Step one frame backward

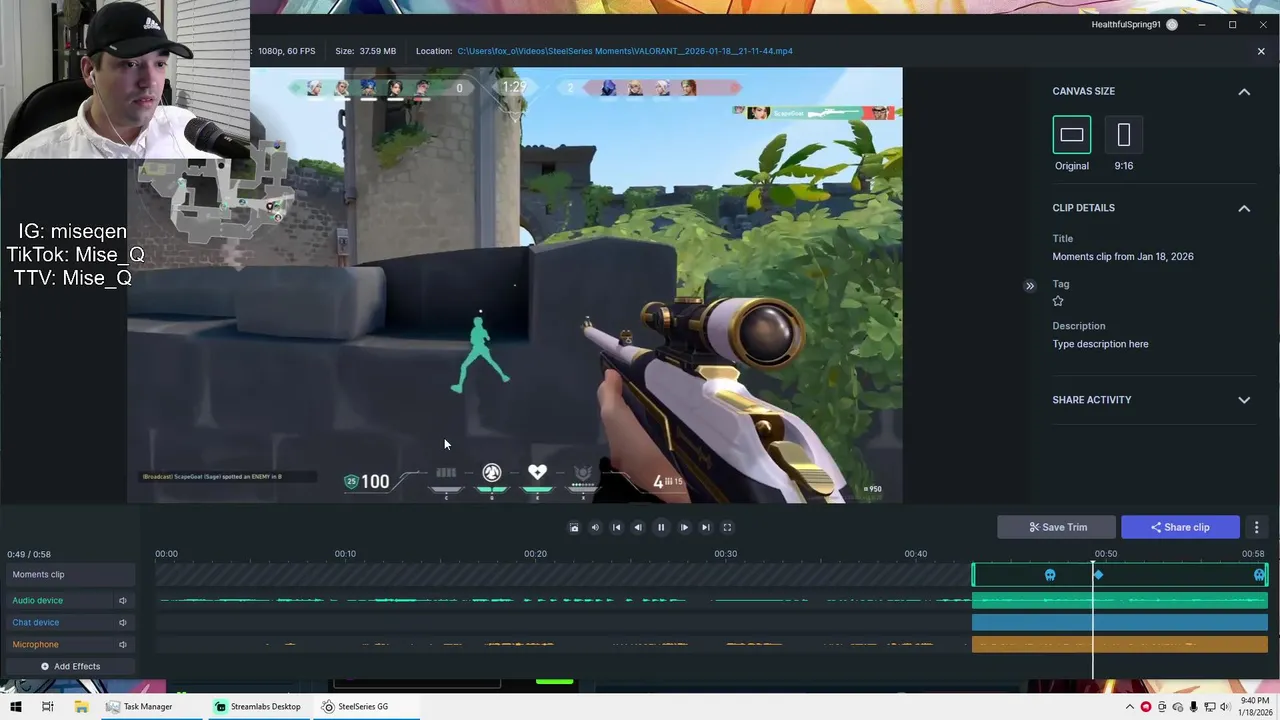pyautogui.click(x=638, y=527)
